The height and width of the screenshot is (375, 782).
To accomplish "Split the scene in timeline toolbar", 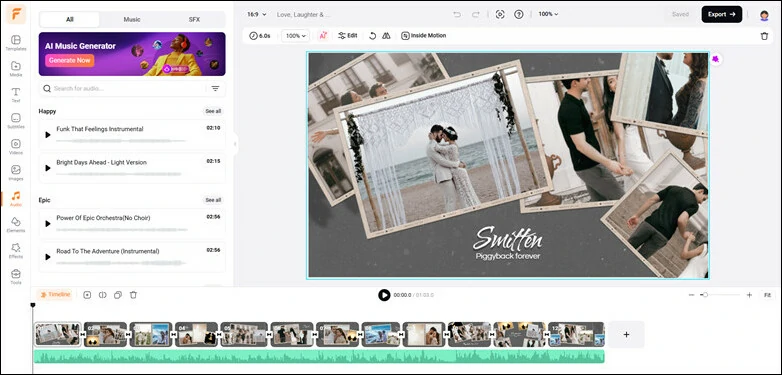I will tap(103, 295).
